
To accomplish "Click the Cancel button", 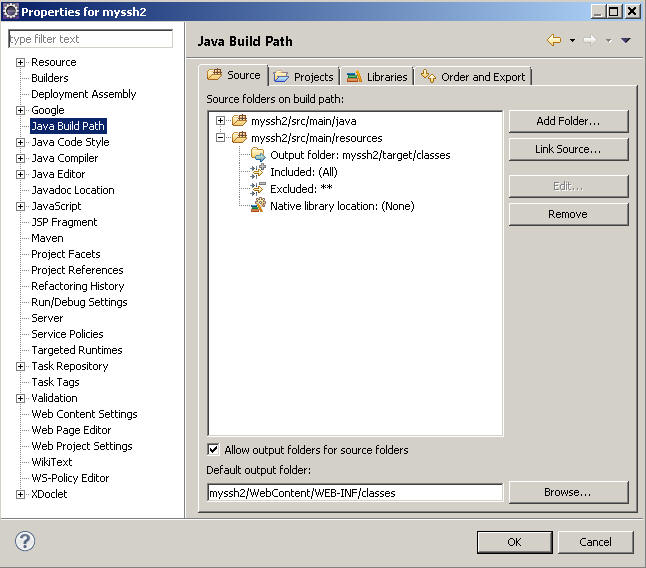I will pos(595,542).
